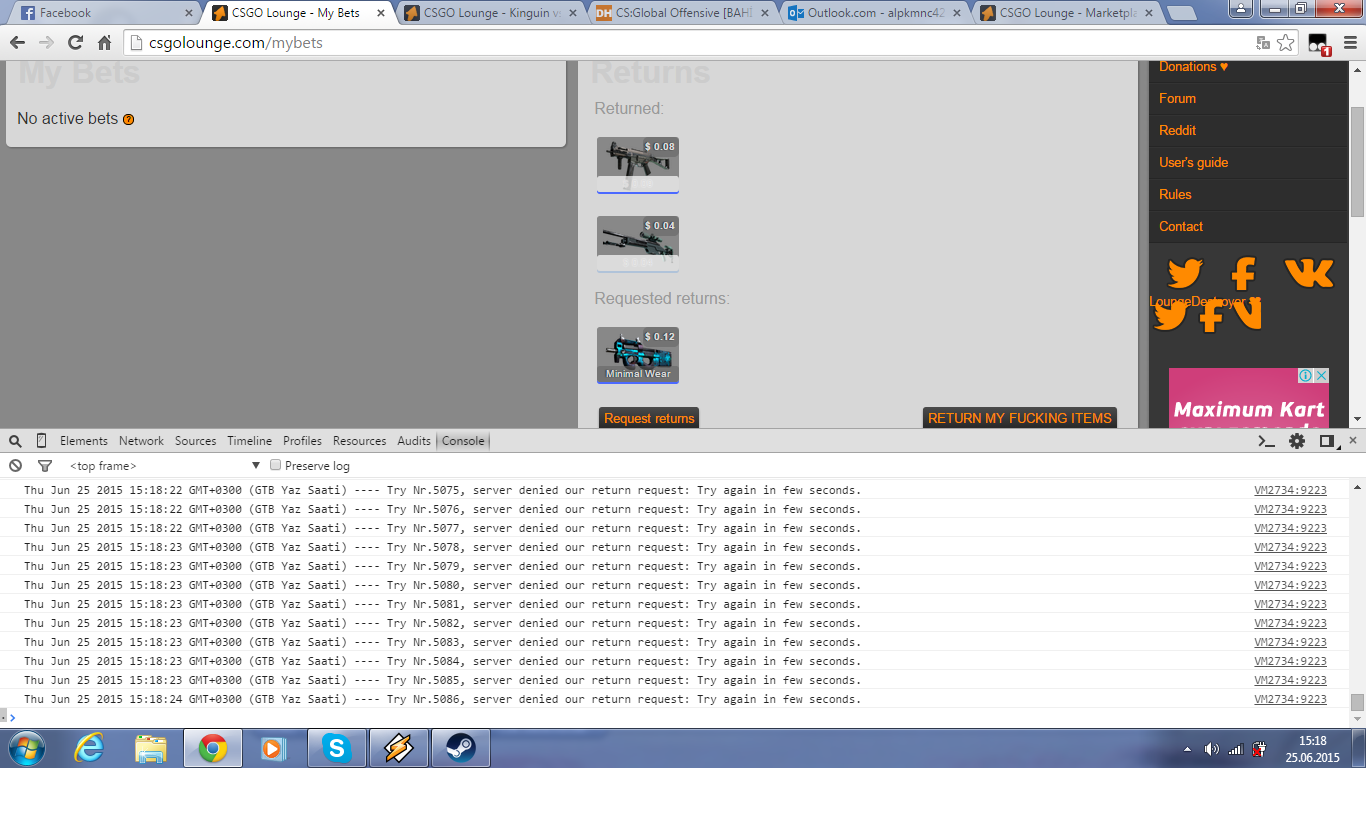Switch to the Network panel
The width and height of the screenshot is (1366, 825).
[x=141, y=441]
